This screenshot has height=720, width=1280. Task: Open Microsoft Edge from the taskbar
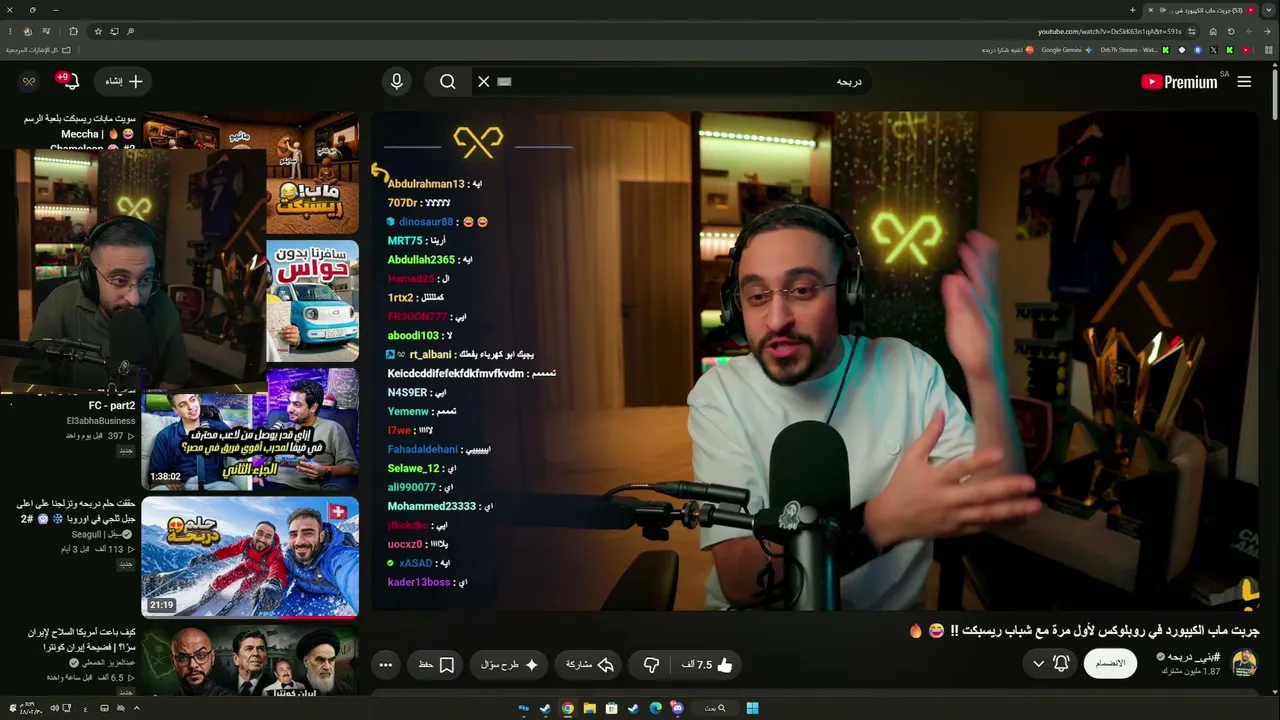click(655, 709)
